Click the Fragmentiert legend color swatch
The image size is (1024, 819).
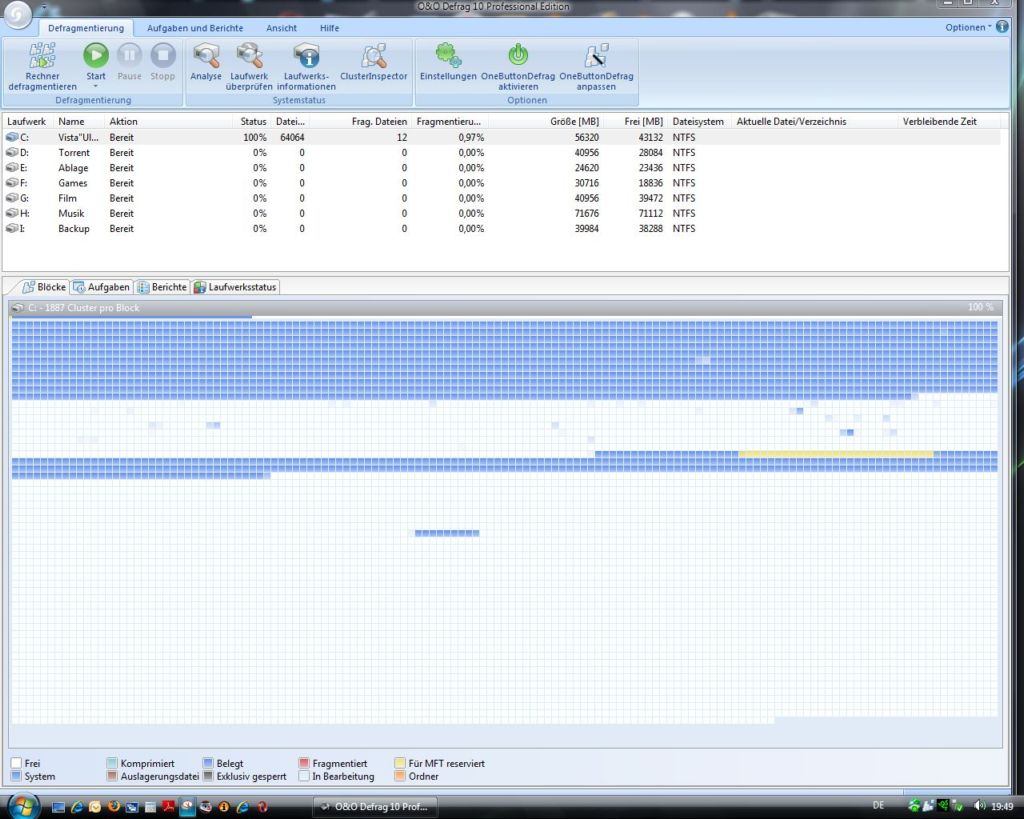(304, 763)
